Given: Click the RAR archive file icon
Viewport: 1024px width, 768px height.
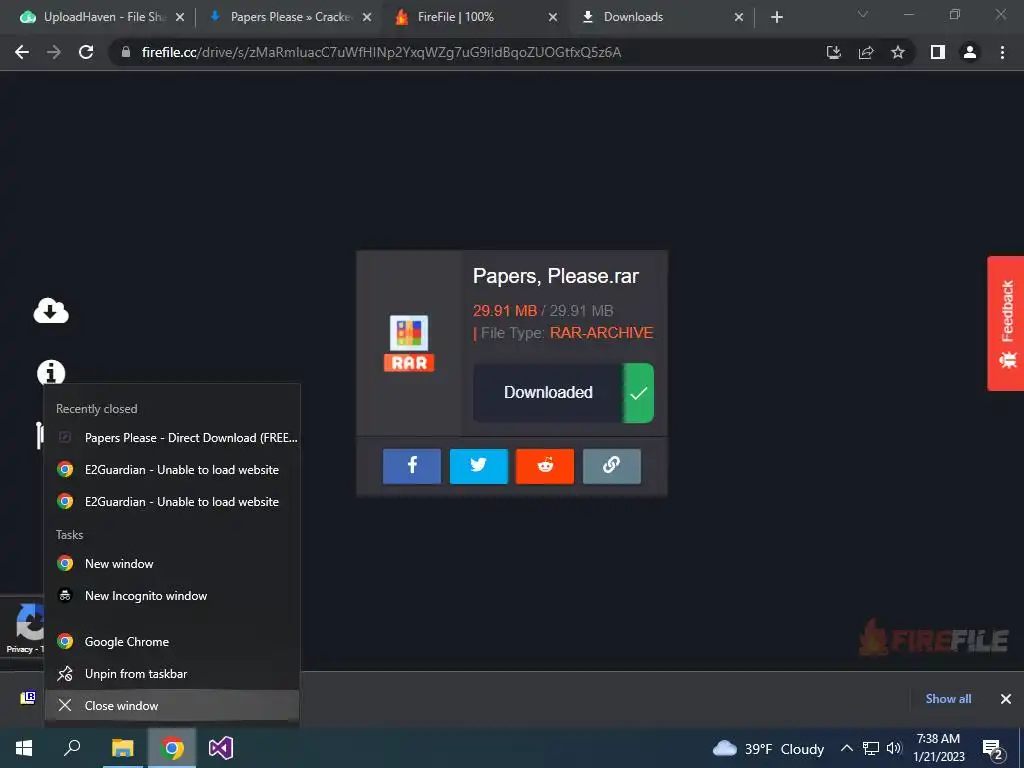Looking at the screenshot, I should click(x=409, y=344).
